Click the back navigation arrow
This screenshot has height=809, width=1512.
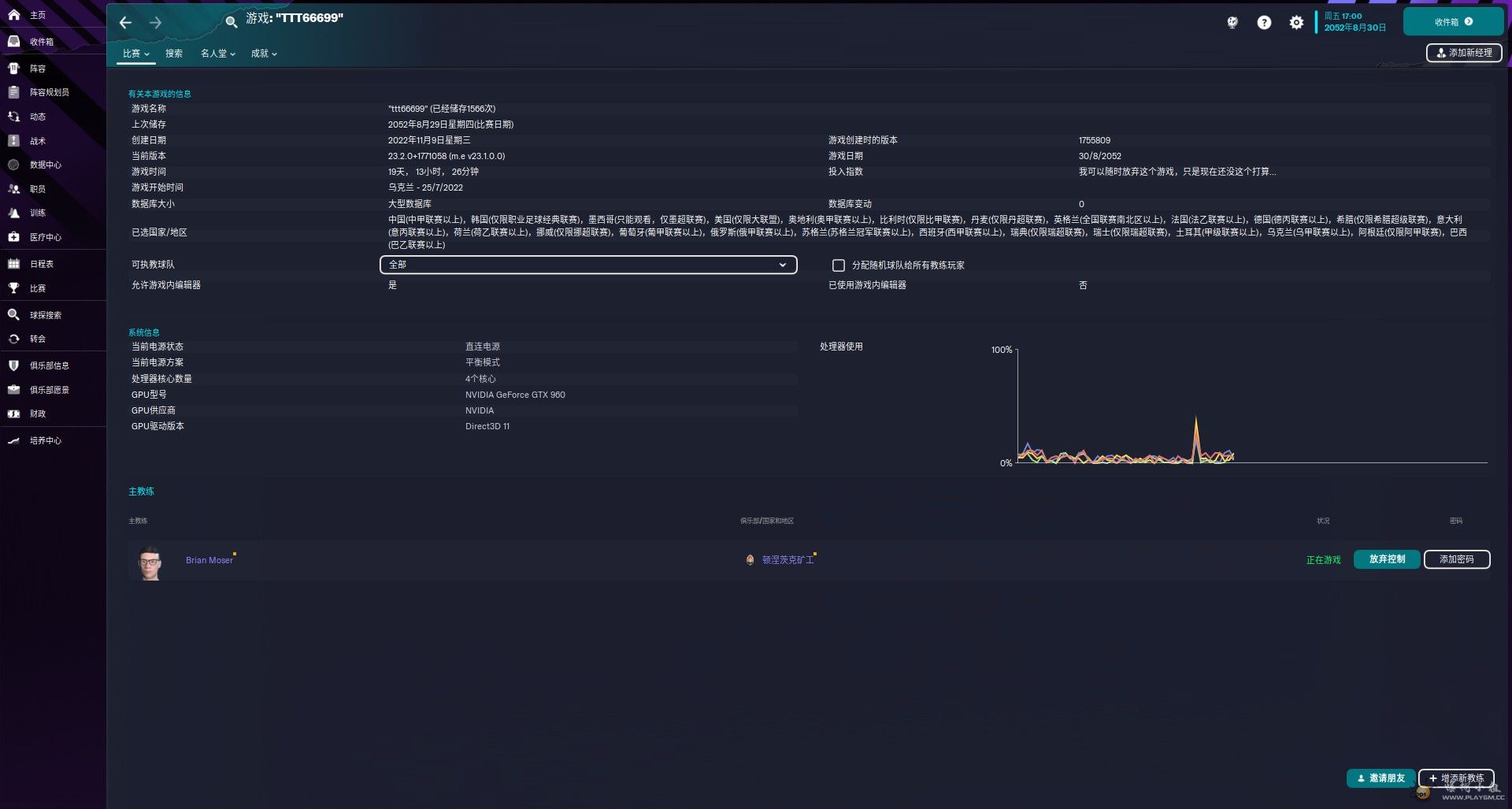(x=125, y=23)
